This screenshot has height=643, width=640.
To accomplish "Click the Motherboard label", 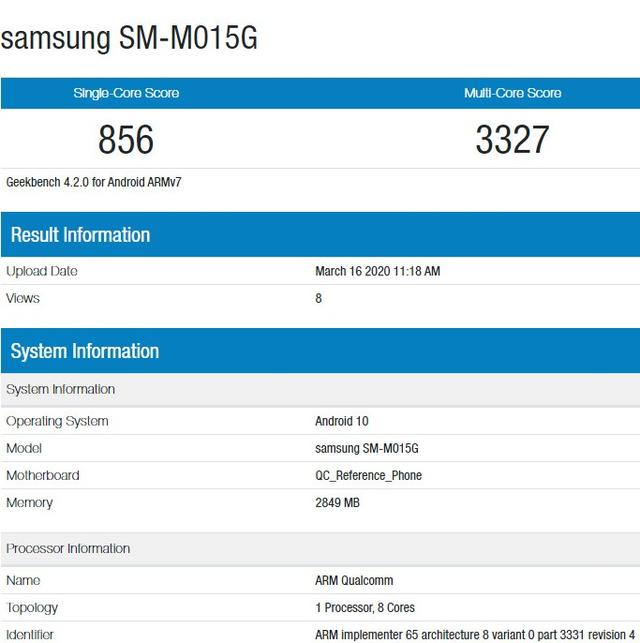I will [x=43, y=475].
